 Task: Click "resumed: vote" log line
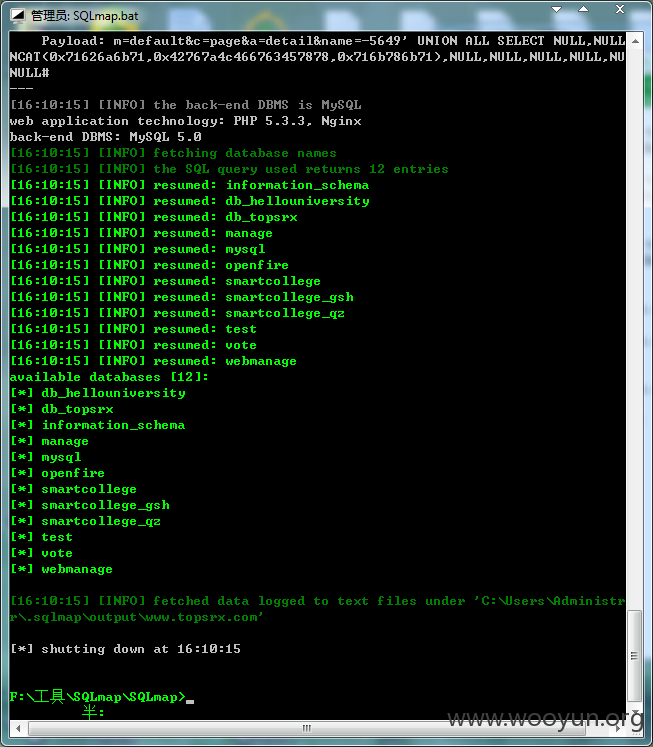coord(133,345)
